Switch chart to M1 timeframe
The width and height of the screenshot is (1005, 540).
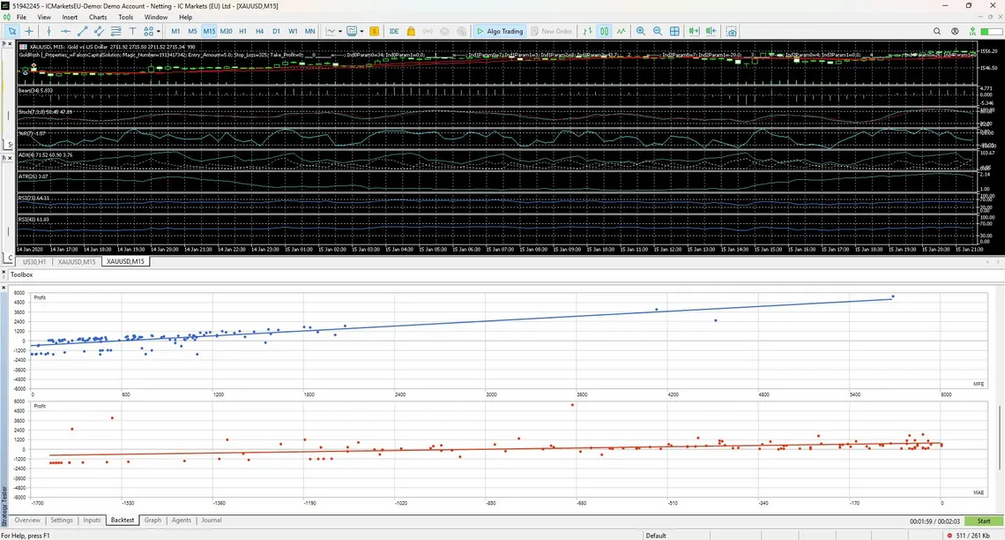click(176, 31)
